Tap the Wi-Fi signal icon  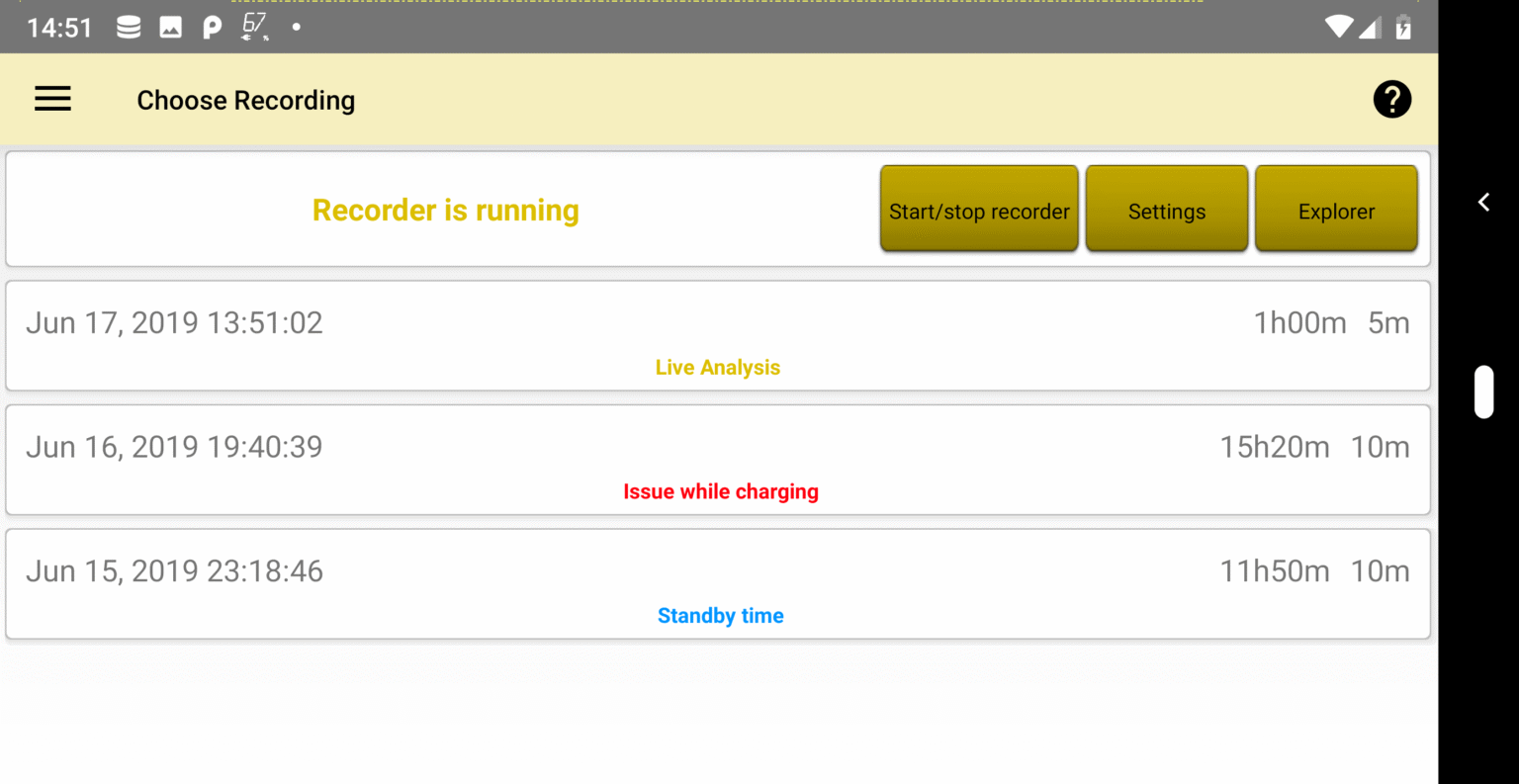pyautogui.click(x=1339, y=27)
